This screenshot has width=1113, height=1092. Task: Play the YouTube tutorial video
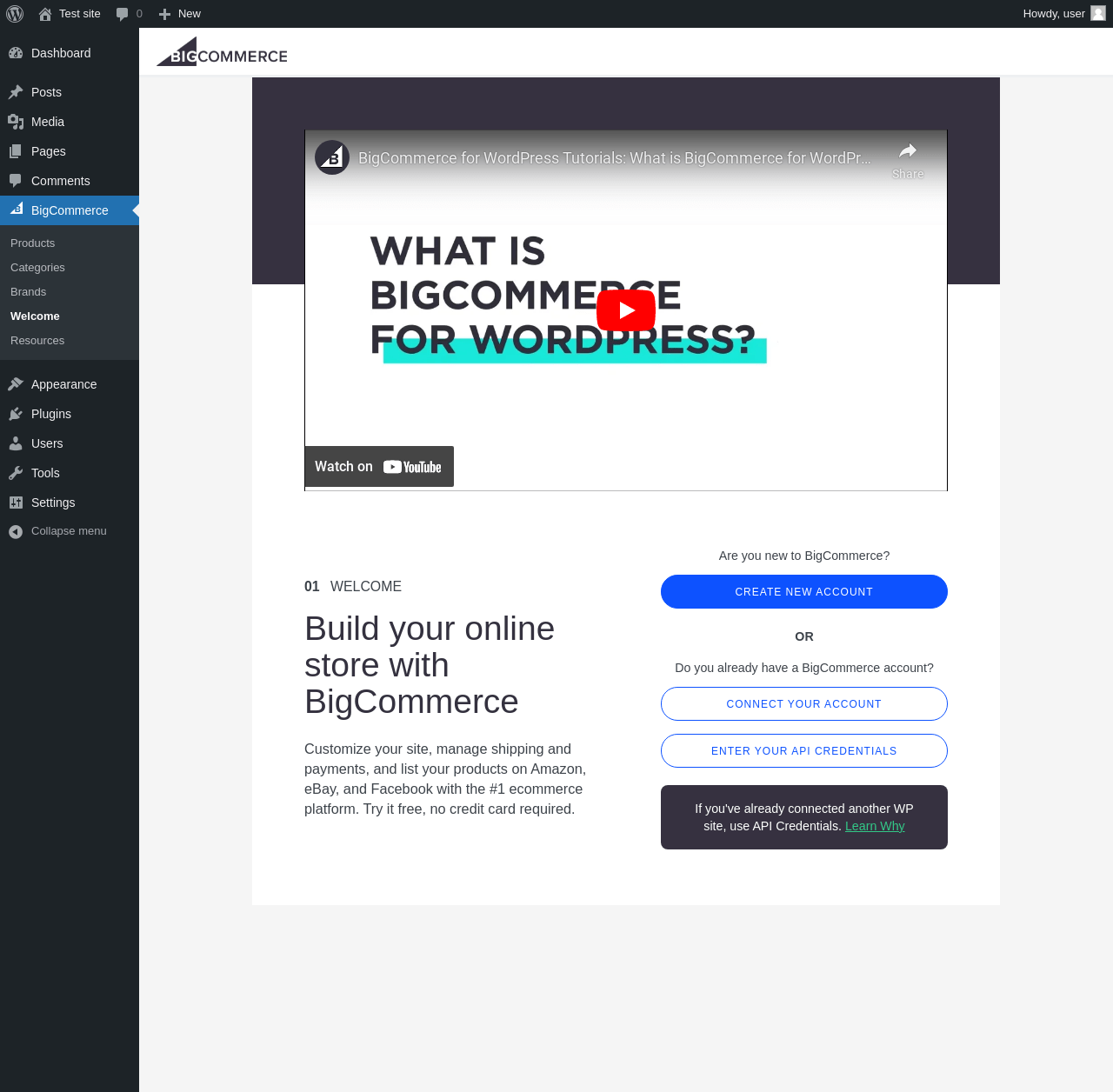626,310
